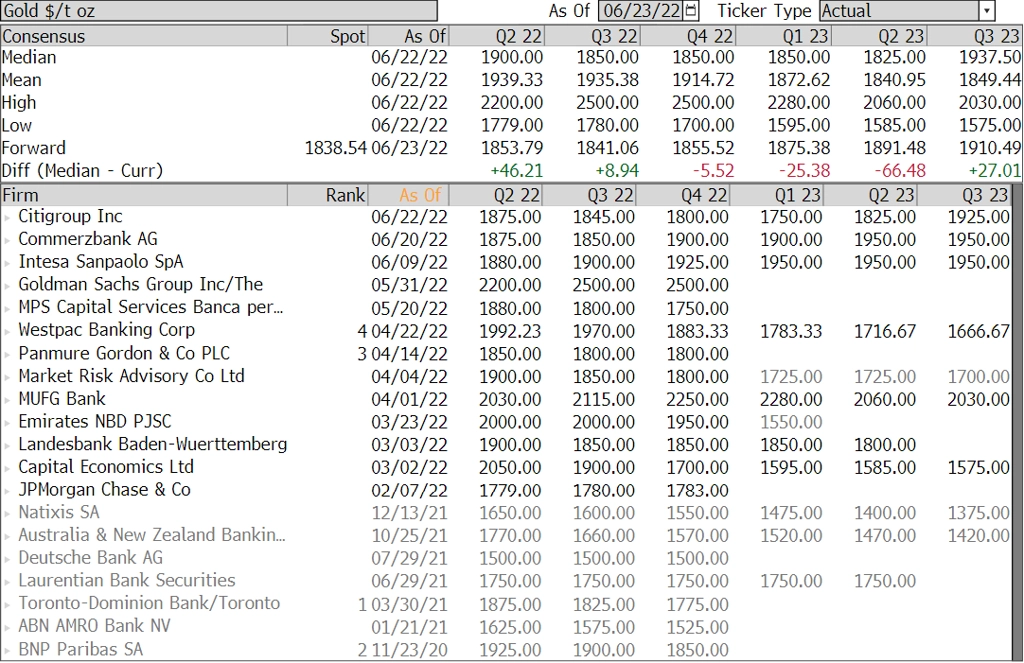
Task: Select the High consensus row label
Action: coord(19,103)
